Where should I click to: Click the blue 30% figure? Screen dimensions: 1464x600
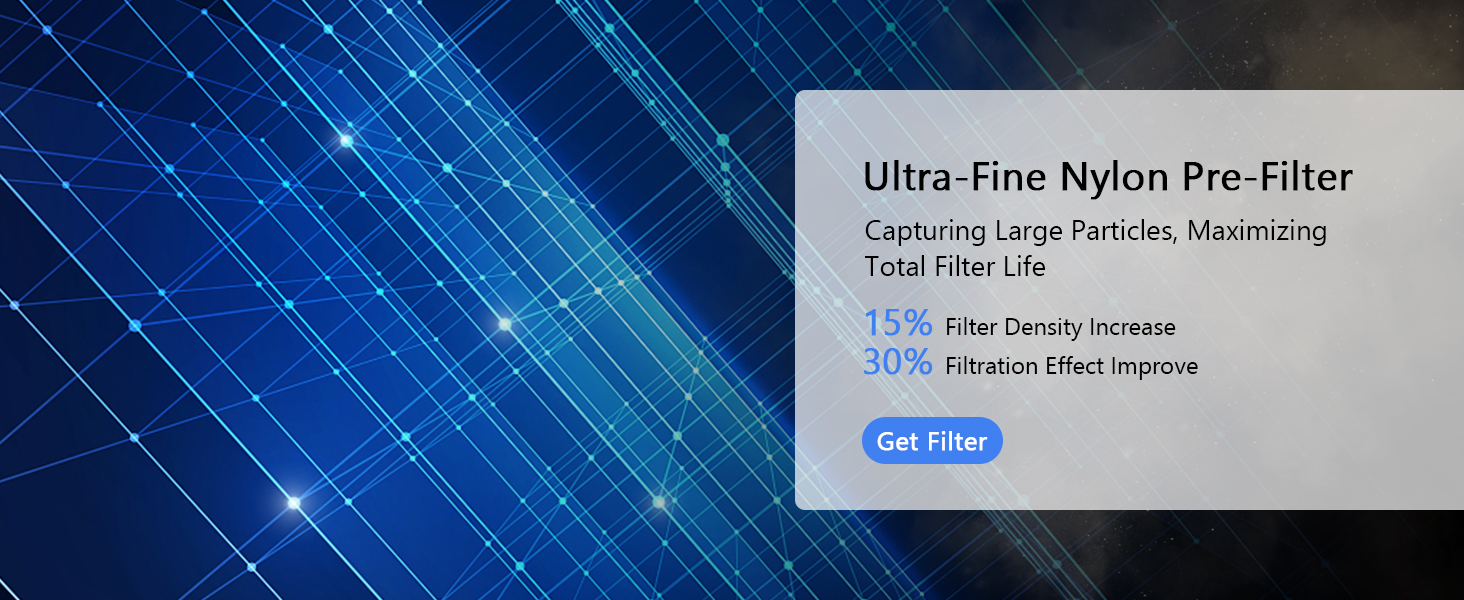(898, 362)
